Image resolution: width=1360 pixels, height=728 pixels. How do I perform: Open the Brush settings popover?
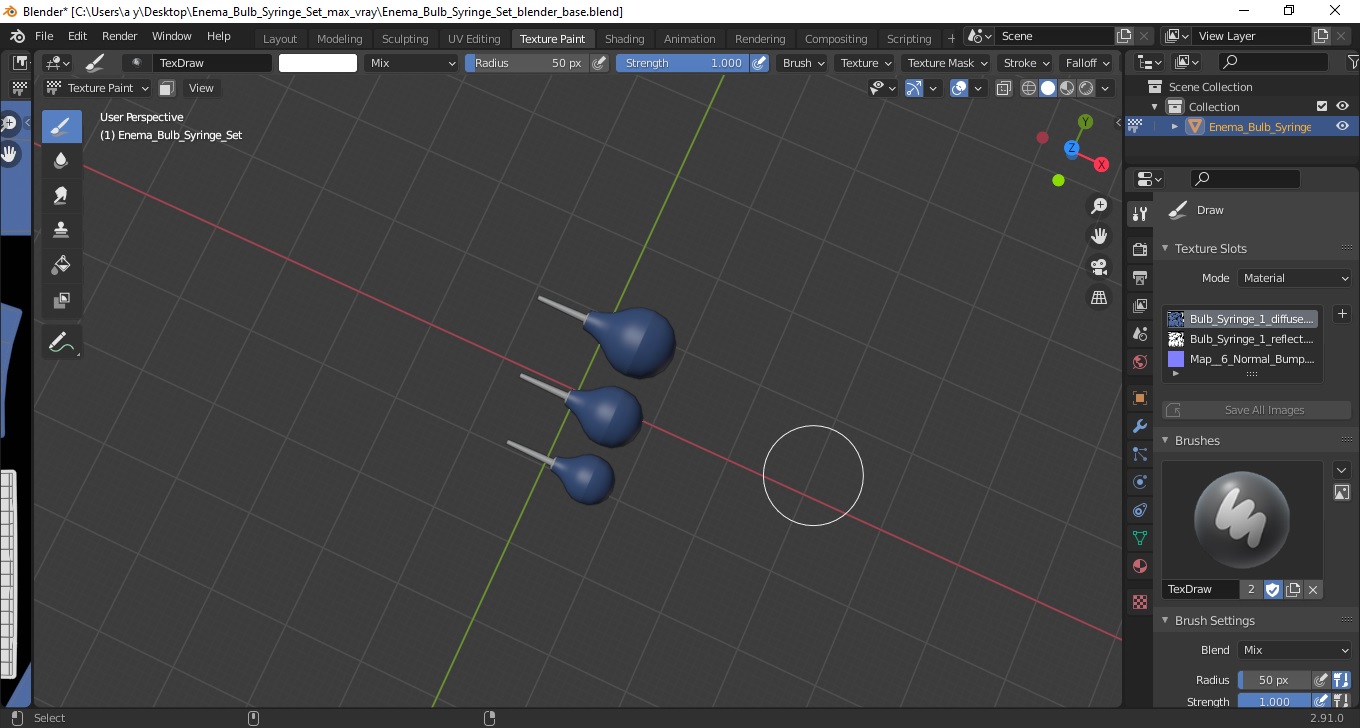pos(803,63)
